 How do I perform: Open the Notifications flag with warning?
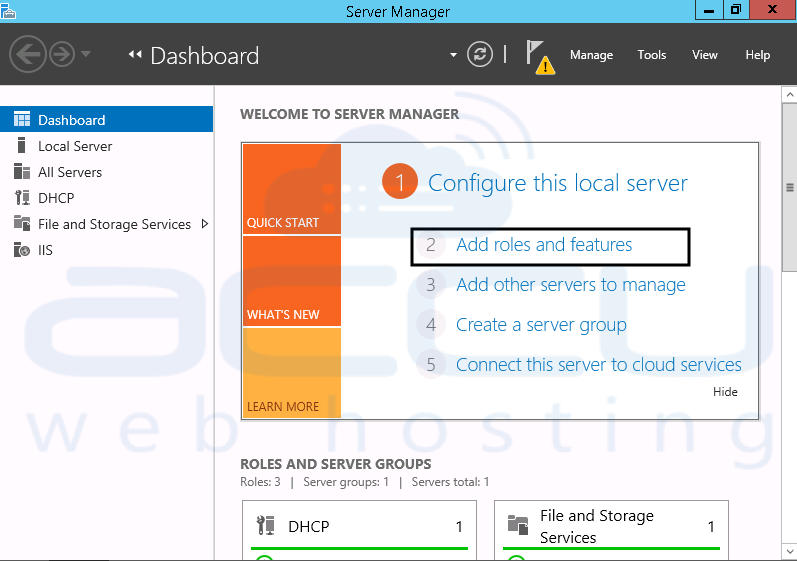(x=540, y=57)
